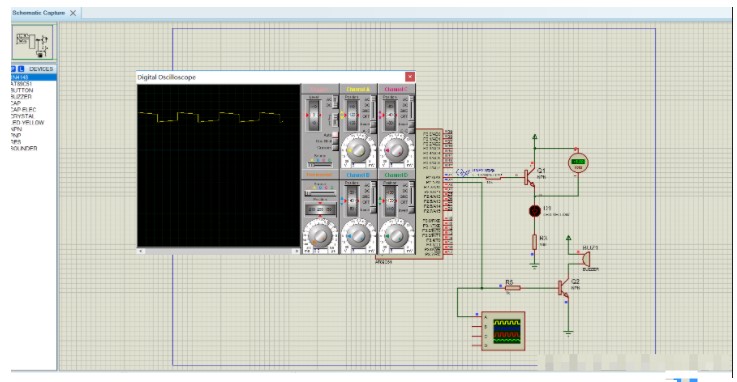Toggle the Cursors button on oscilloscope
The height and width of the screenshot is (382, 737).
click(335, 148)
